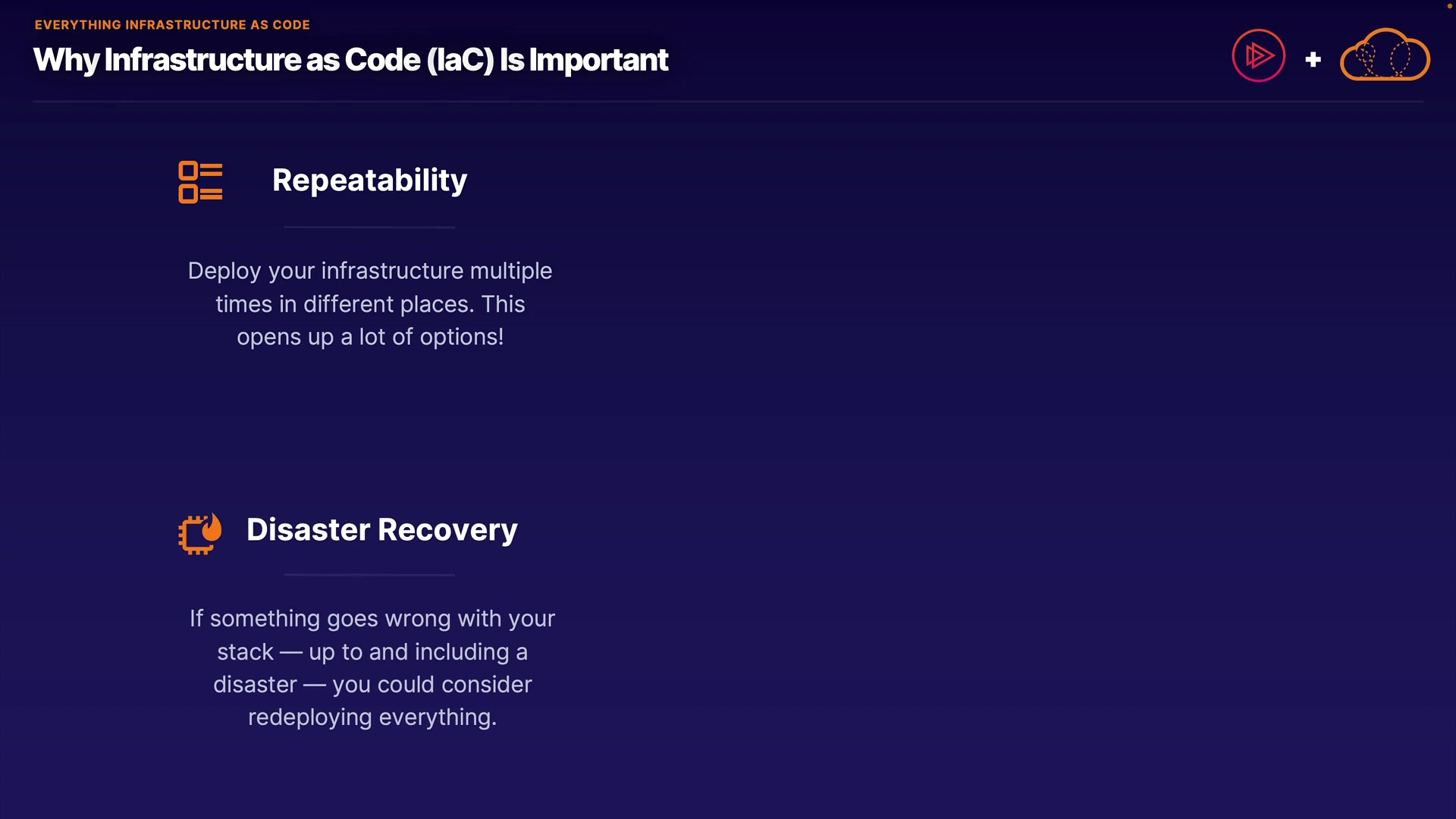Click the Disaster Recovery flaming chip icon

click(200, 533)
